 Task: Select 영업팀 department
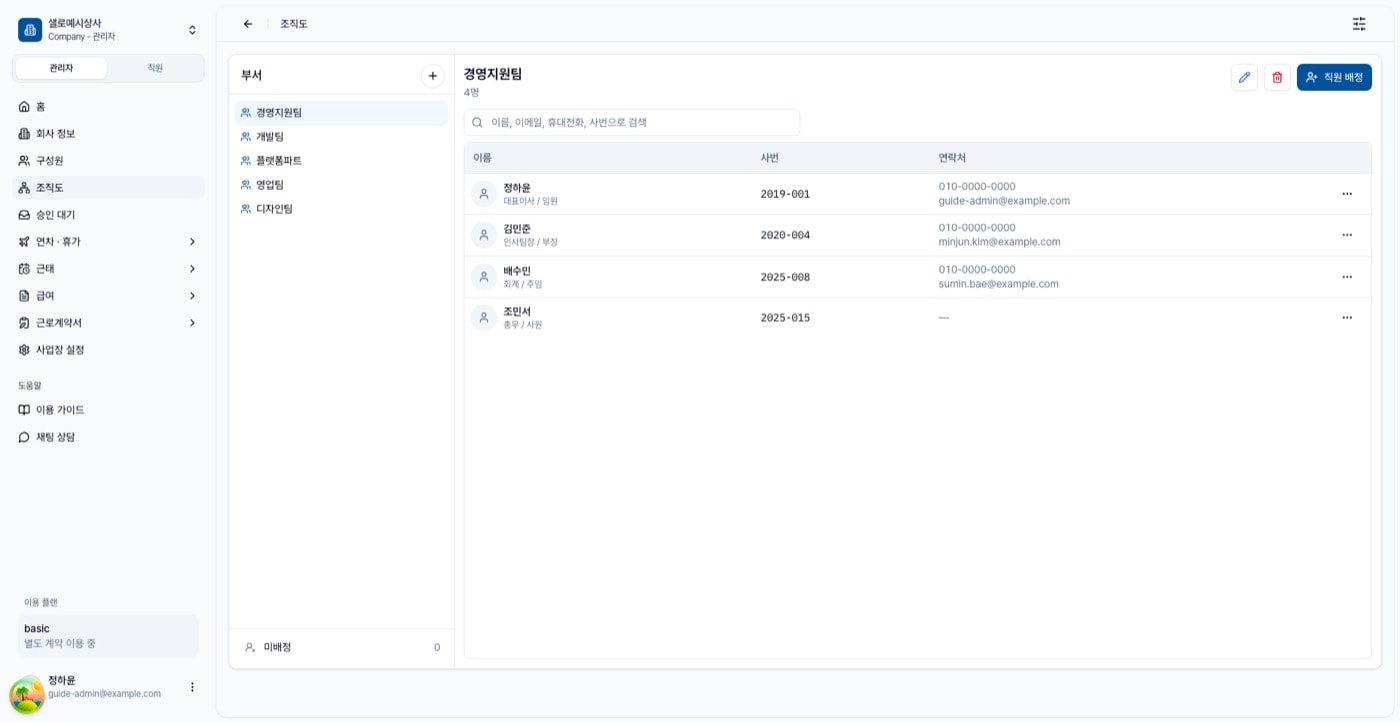coord(341,185)
